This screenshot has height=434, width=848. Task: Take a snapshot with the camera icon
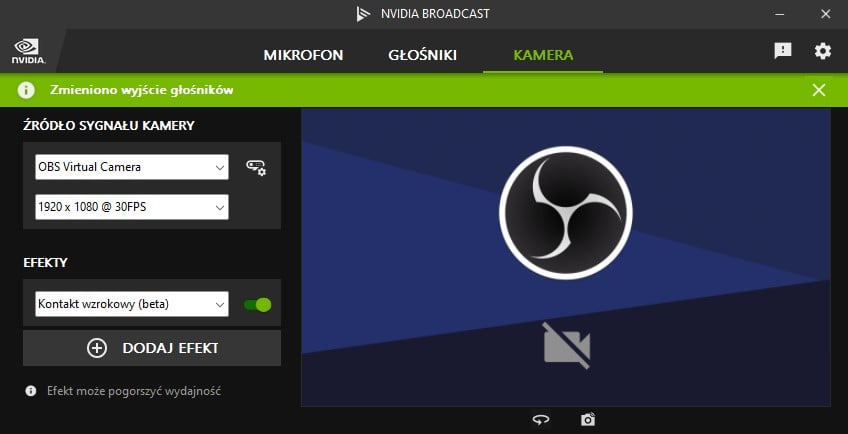[588, 419]
